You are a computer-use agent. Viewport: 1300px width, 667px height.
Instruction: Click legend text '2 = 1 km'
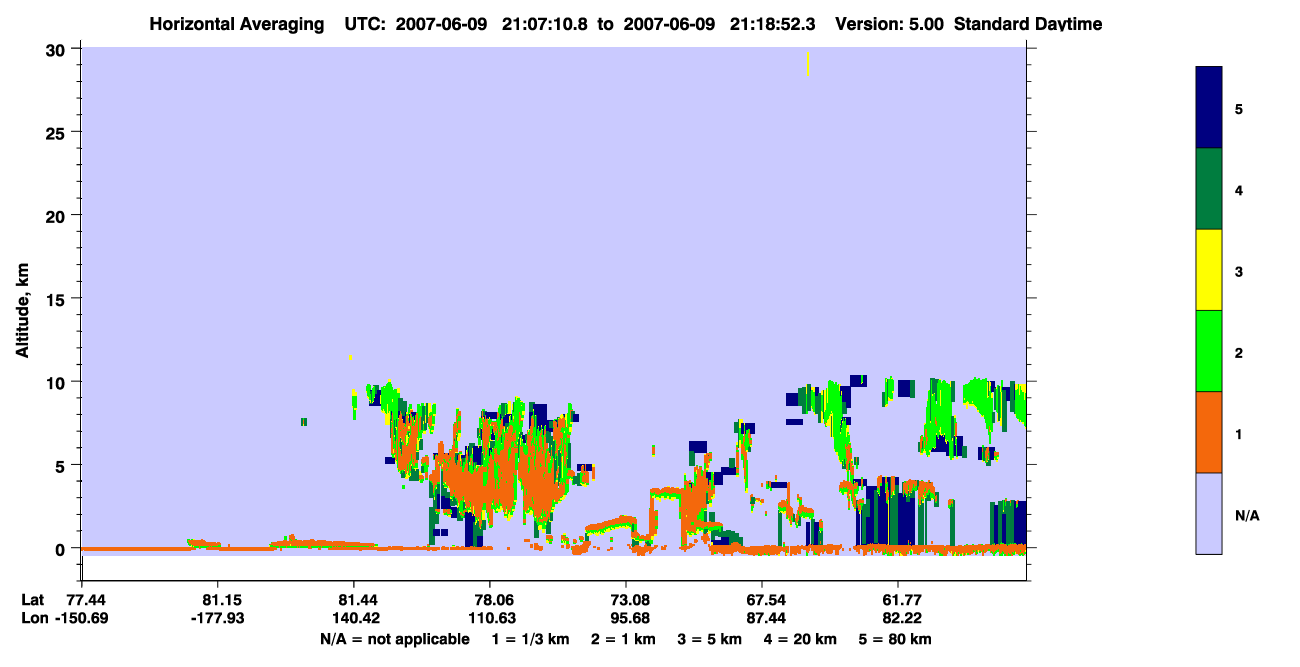(625, 639)
